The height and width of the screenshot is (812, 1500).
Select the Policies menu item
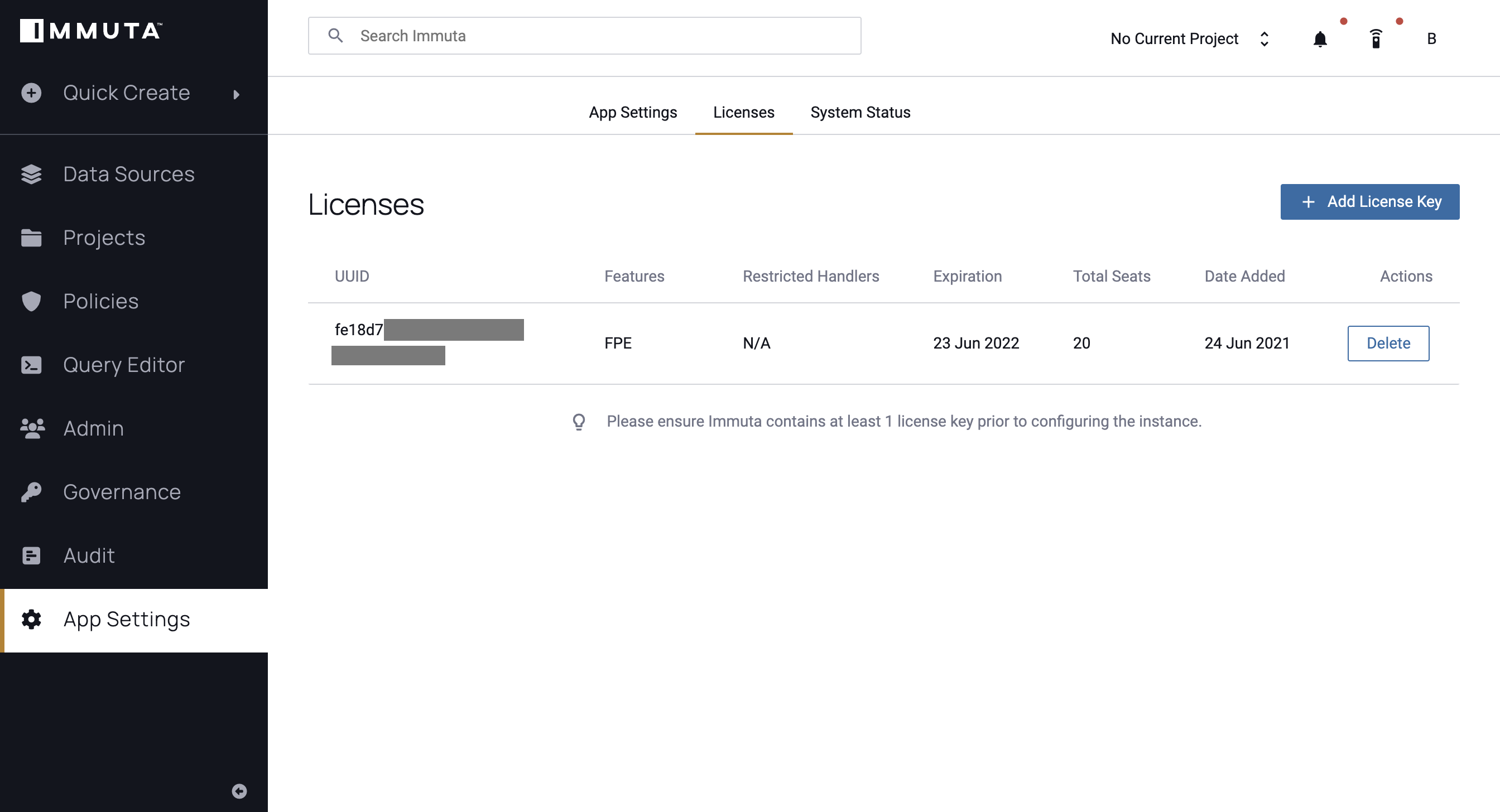point(100,300)
